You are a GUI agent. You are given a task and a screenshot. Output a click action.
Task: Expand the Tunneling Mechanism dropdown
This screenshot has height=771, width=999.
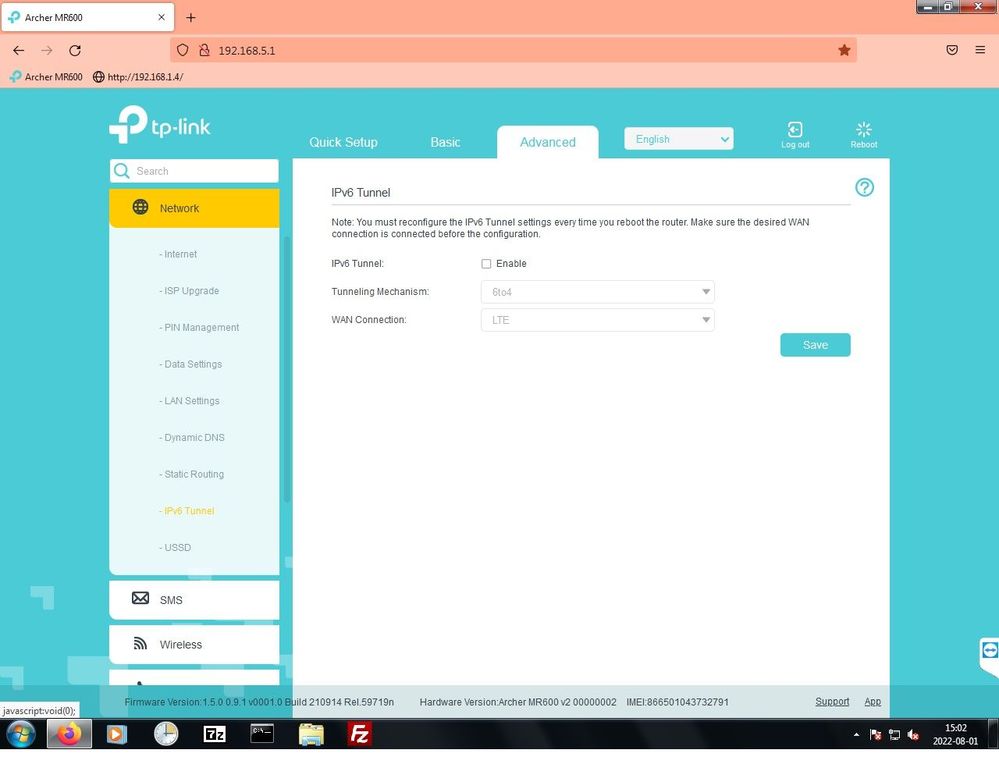(x=597, y=292)
